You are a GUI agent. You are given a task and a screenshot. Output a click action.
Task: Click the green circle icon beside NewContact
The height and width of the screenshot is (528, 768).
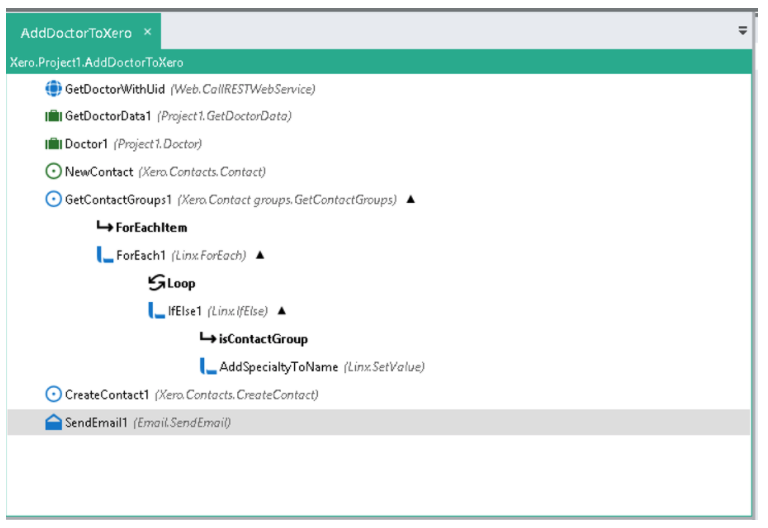tap(53, 171)
